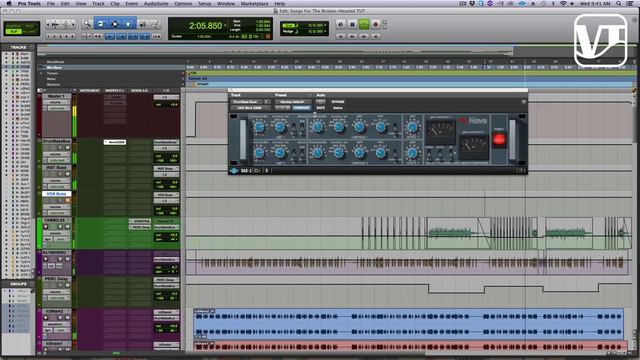Toggle plugin Compare button
This screenshot has width=640, height=360.
pos(301,108)
